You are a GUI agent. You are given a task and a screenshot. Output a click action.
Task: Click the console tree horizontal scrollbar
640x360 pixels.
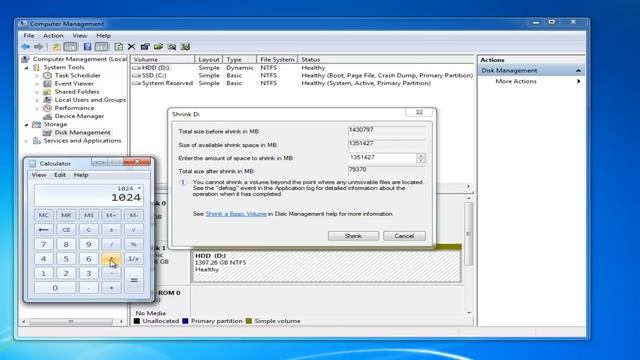71,322
